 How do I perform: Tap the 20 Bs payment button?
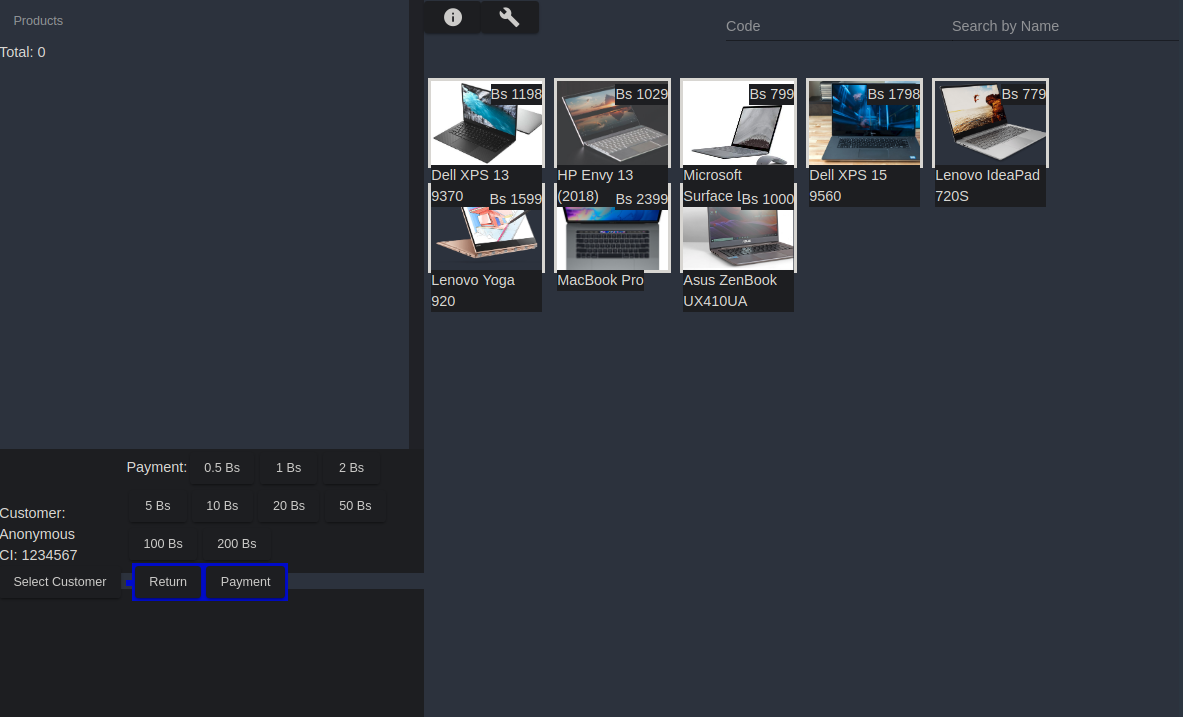pyautogui.click(x=288, y=506)
